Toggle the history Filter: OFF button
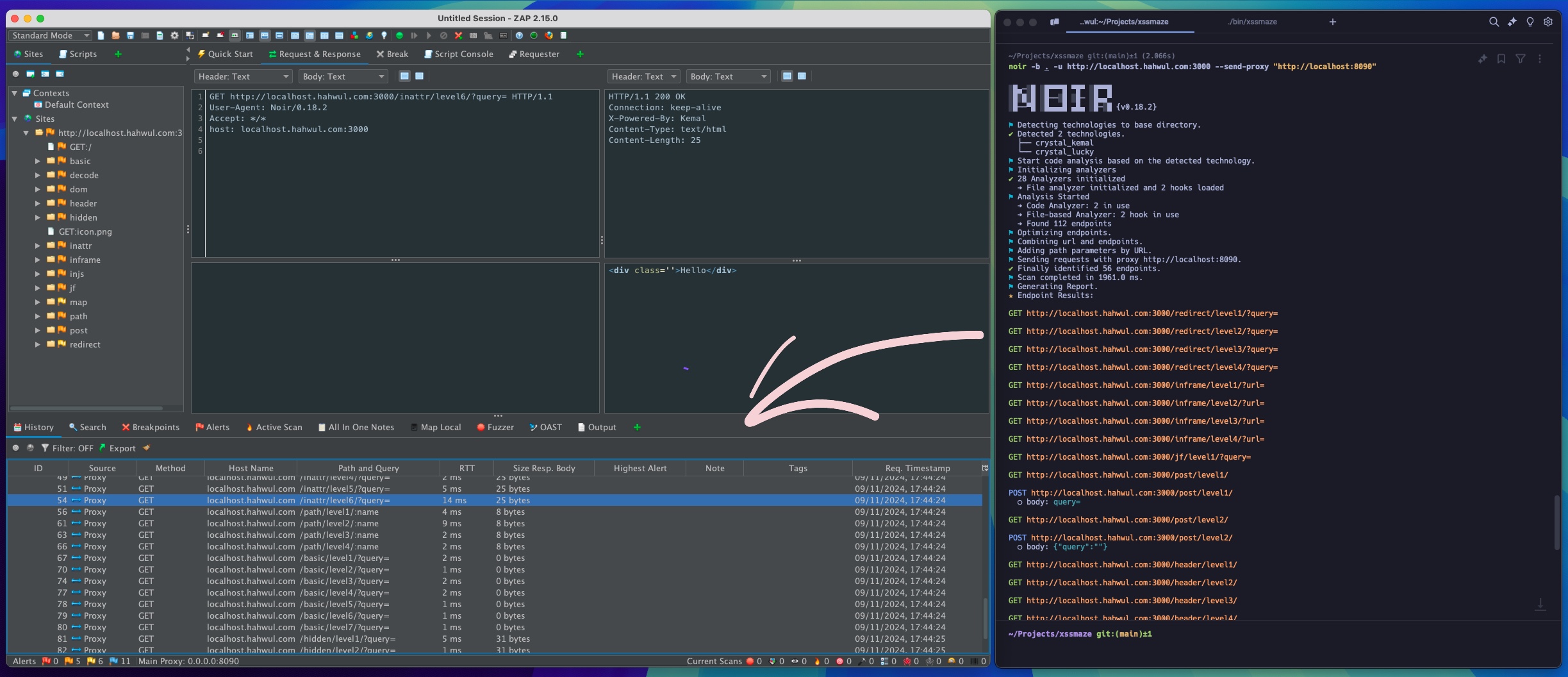 (67, 448)
